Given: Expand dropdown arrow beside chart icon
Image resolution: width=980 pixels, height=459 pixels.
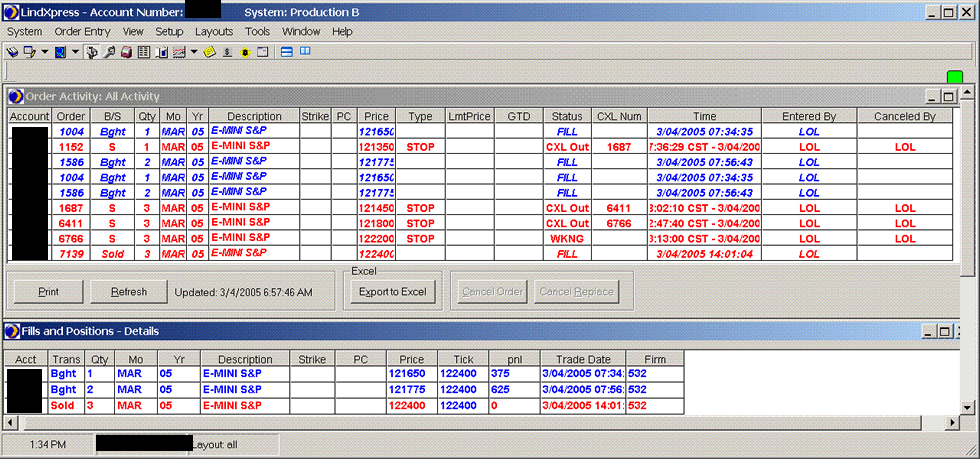Looking at the screenshot, I should coord(194,53).
